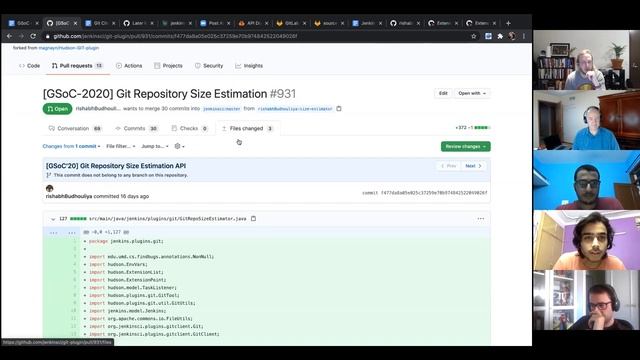
Task: Open the Open with dropdown
Action: (x=472, y=93)
